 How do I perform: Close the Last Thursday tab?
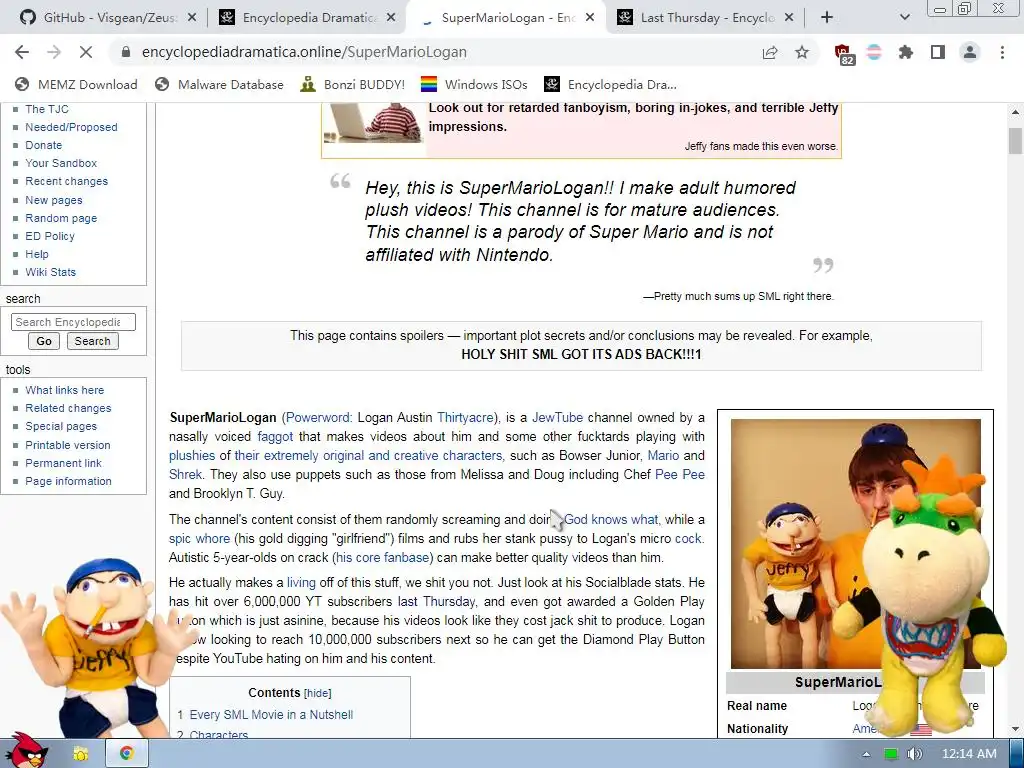click(x=789, y=18)
